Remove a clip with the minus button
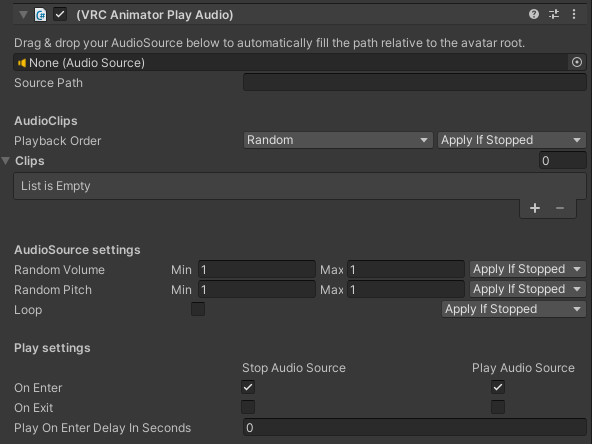 point(560,208)
